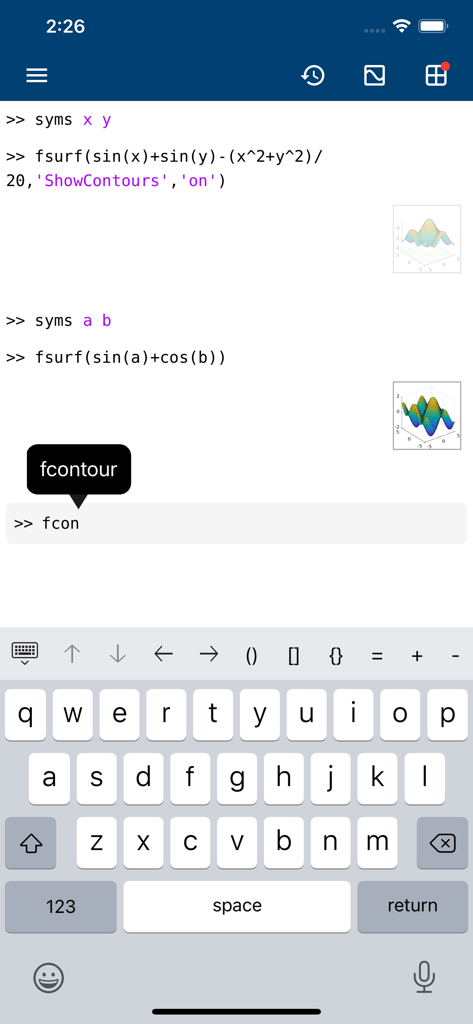473x1024 pixels.
Task: Tap the x key
Action: [x=143, y=843]
